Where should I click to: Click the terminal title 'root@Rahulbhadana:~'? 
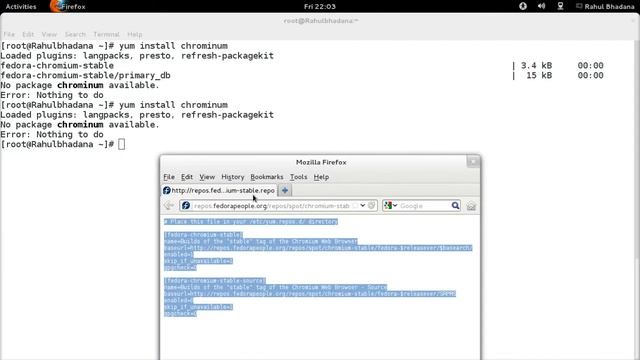click(x=321, y=21)
